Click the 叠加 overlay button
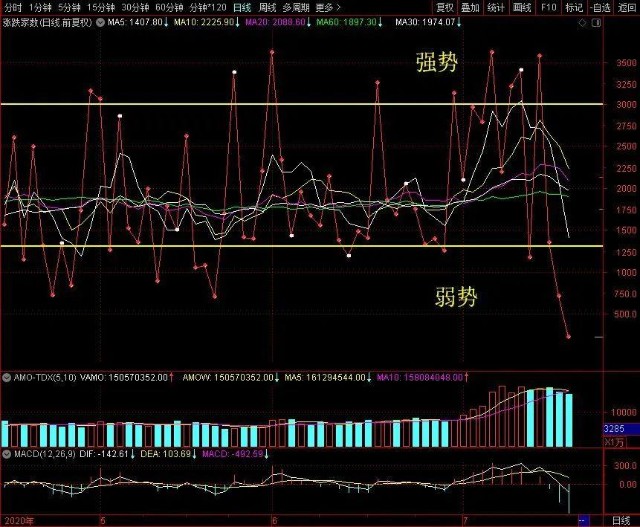Viewport: 640px width, 527px height. [470, 7]
